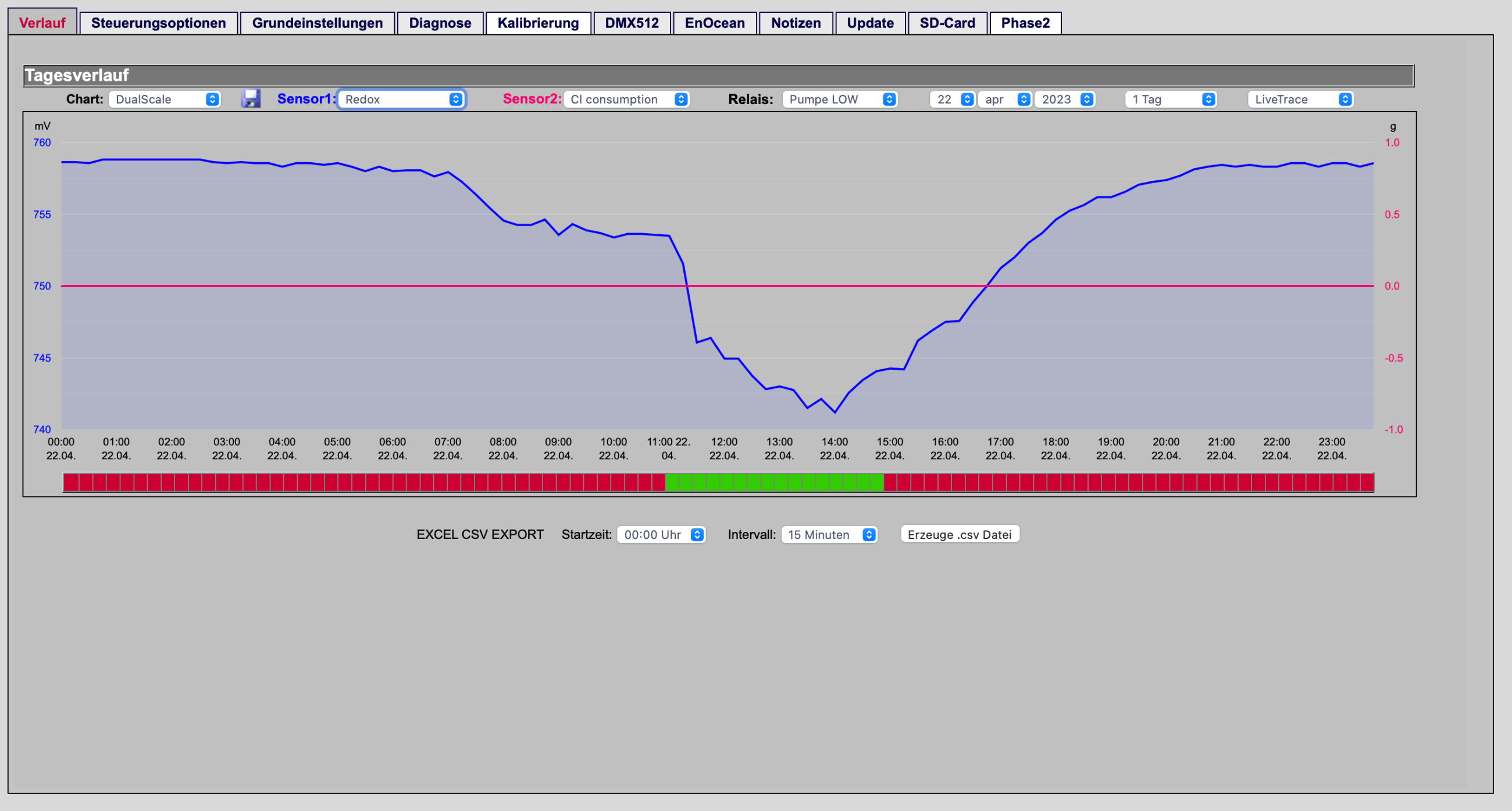The image size is (1512, 811).
Task: Open the Intervall 15 Minuten dropdown
Action: tap(829, 535)
